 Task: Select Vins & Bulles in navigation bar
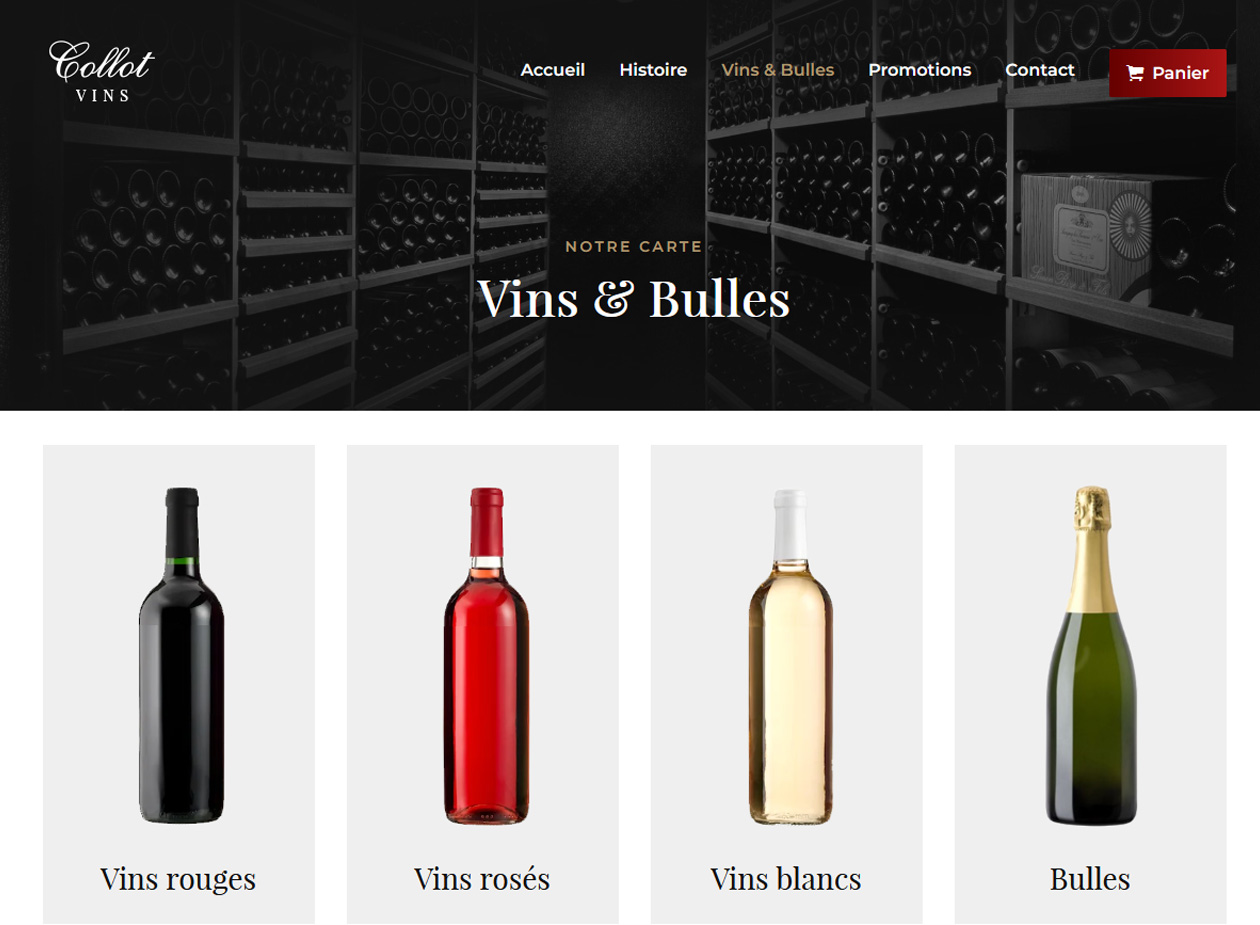point(778,70)
